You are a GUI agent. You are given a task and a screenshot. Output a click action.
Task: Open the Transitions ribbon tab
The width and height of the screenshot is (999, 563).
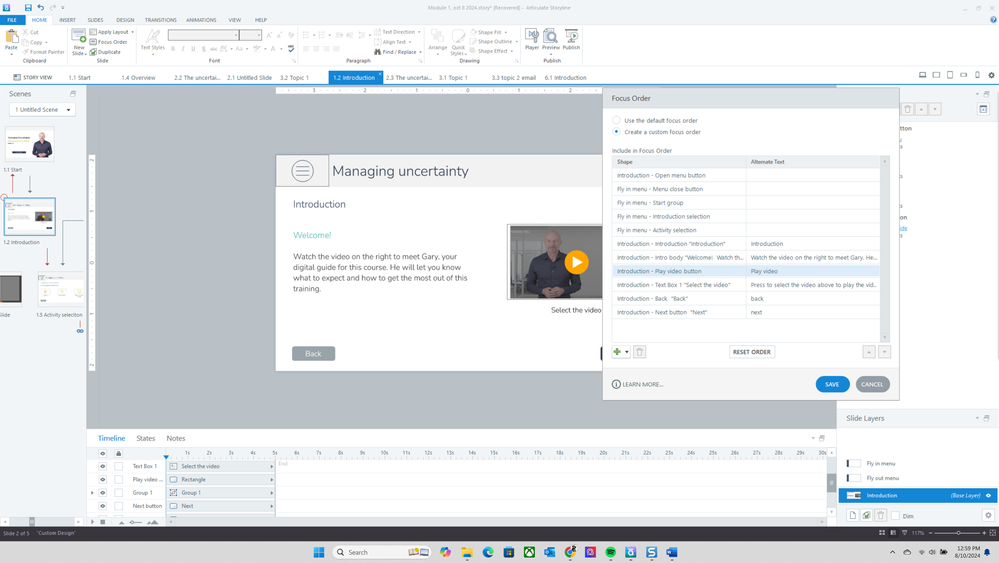coord(160,20)
